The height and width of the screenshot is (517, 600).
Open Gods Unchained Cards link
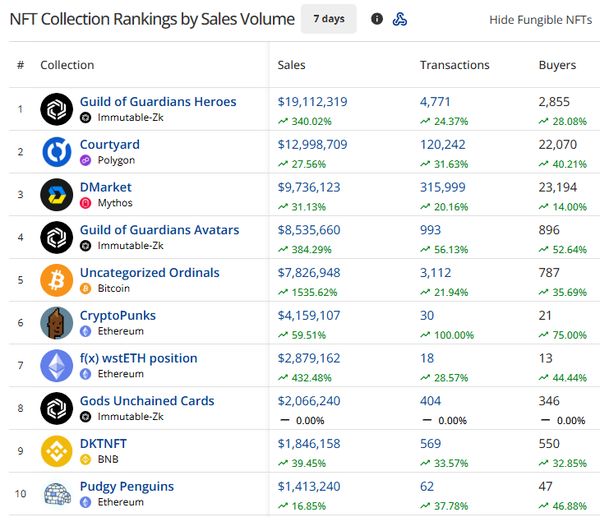[147, 401]
